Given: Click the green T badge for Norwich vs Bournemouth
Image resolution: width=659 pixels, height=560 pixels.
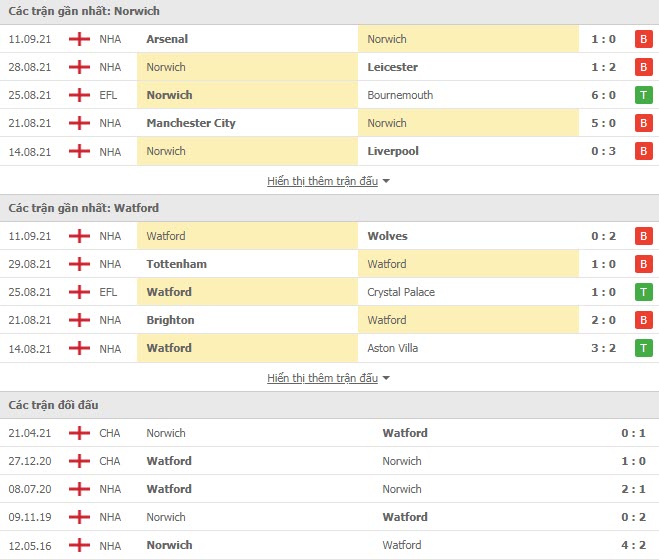Looking at the screenshot, I should [x=643, y=95].
